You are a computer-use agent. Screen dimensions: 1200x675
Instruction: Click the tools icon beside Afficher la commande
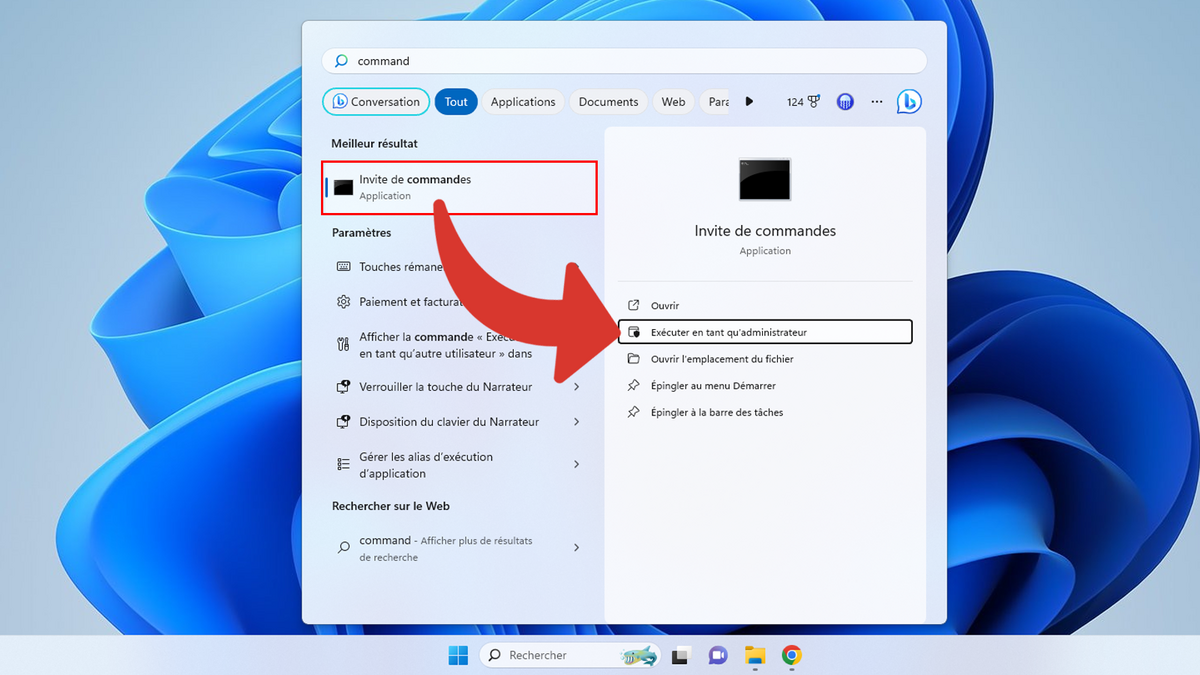343,345
